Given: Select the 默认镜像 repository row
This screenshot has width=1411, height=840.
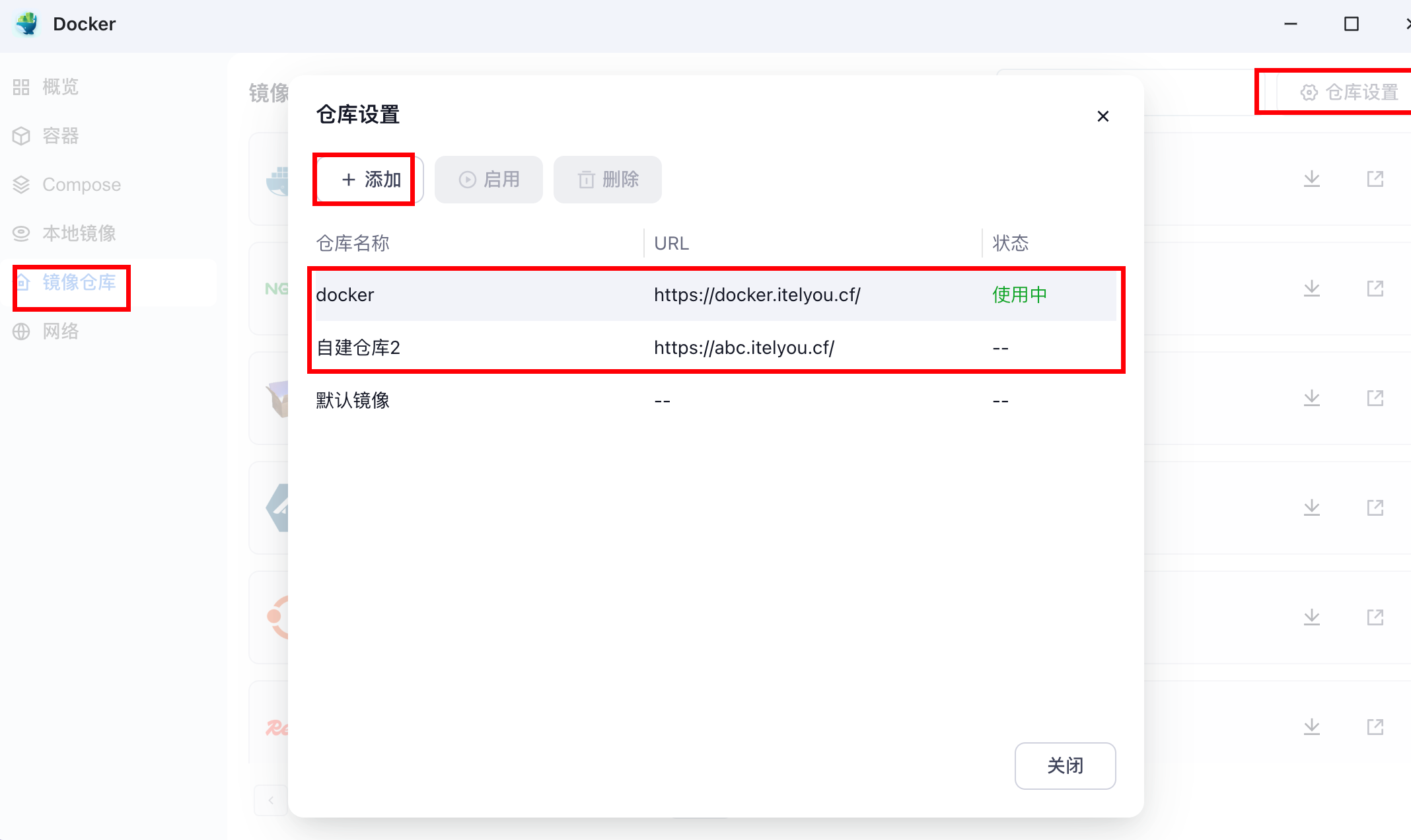Looking at the screenshot, I should pyautogui.click(x=716, y=400).
